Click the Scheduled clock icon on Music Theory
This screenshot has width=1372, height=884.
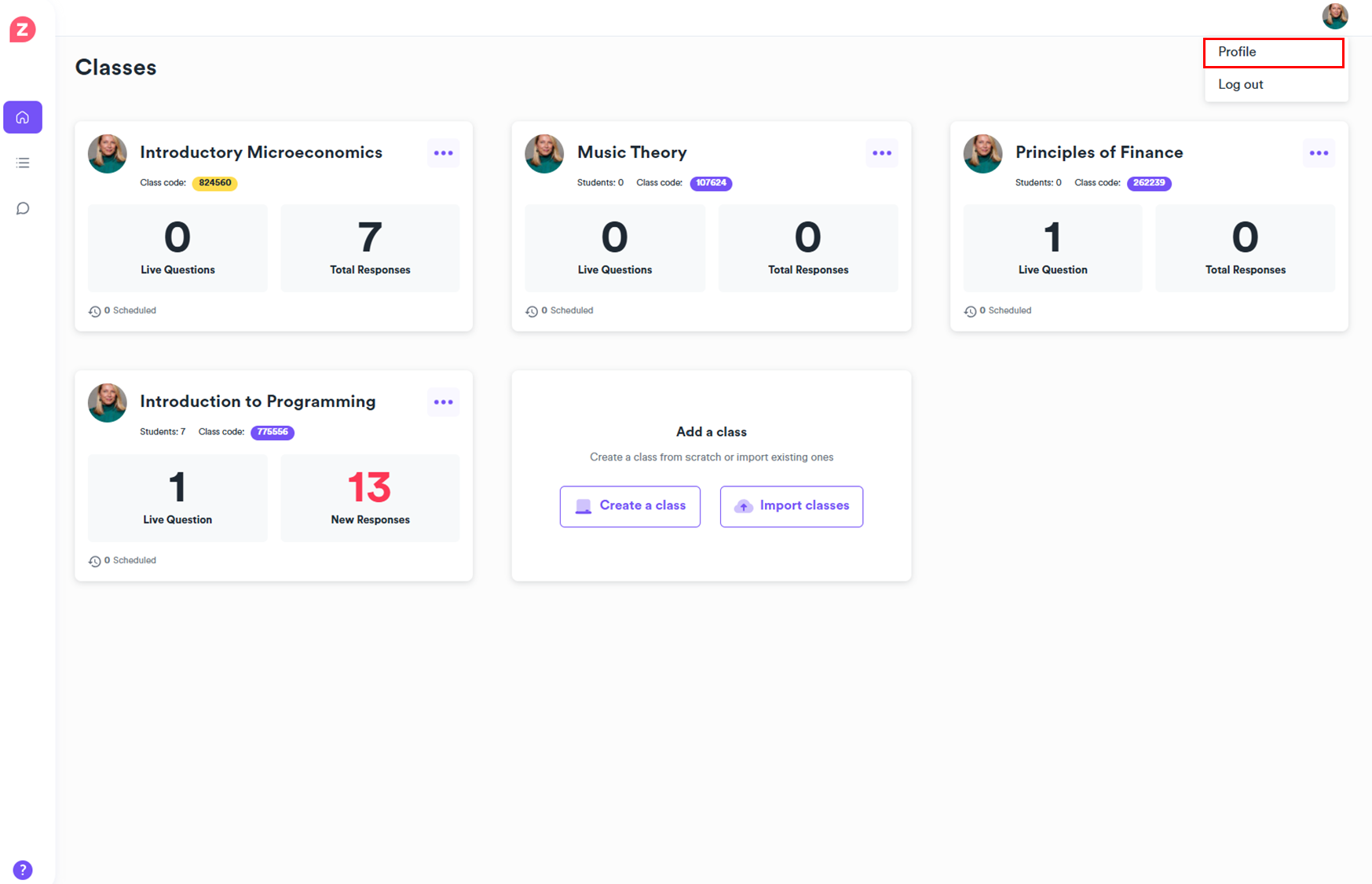pyautogui.click(x=532, y=311)
